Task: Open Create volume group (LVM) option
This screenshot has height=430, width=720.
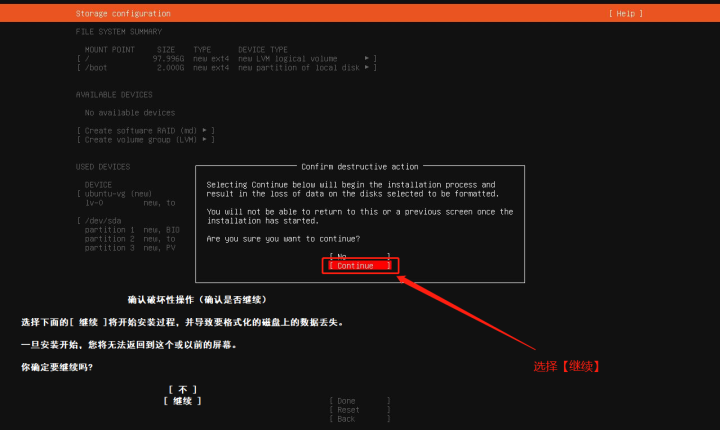Action: (146, 140)
